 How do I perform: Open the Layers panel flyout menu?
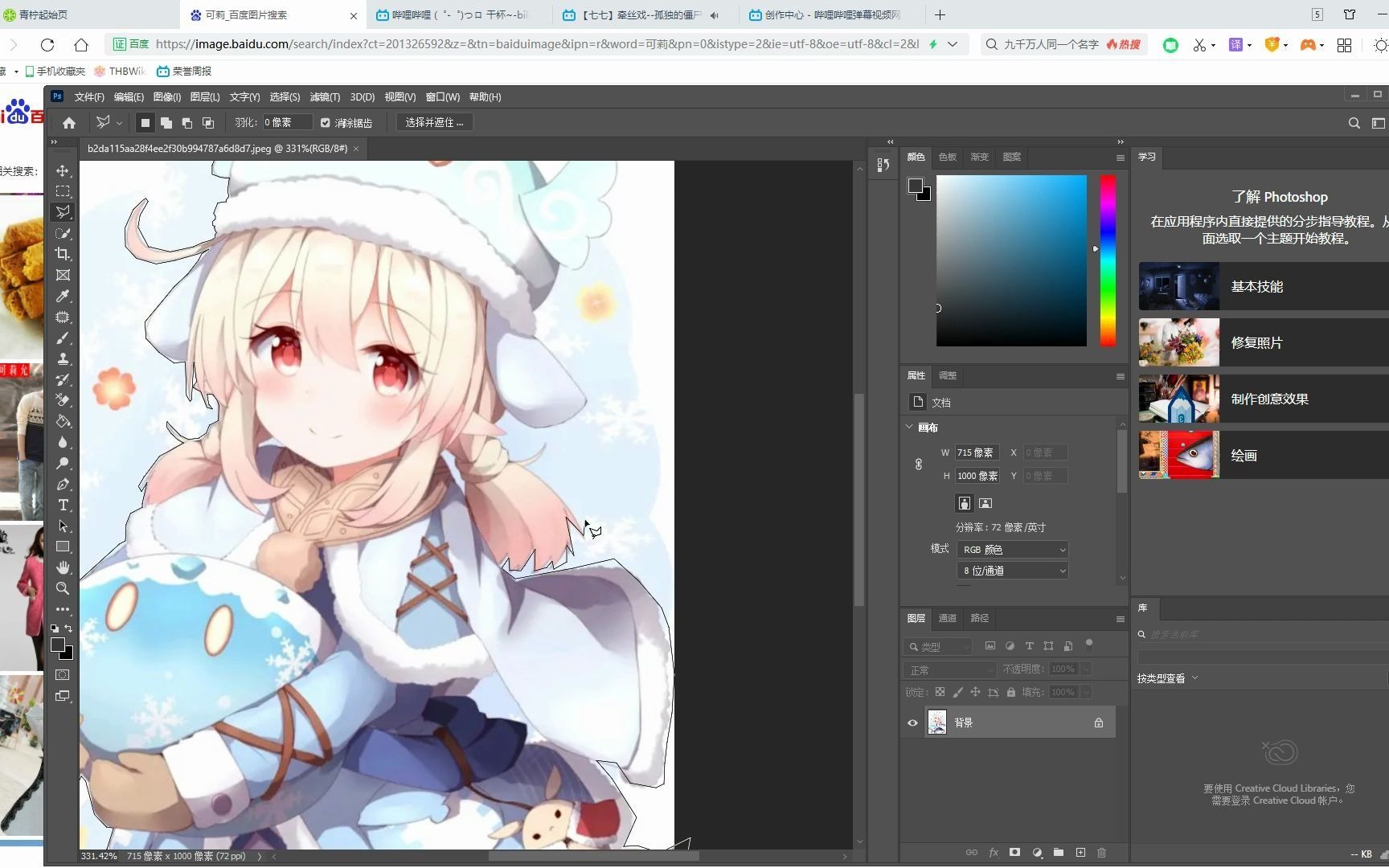(x=1120, y=619)
